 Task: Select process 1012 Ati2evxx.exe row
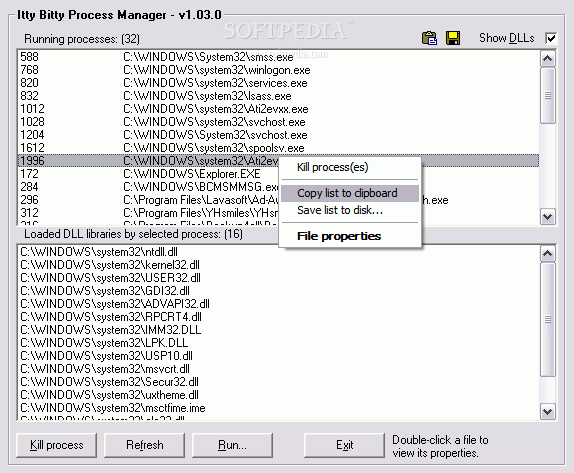(278, 109)
